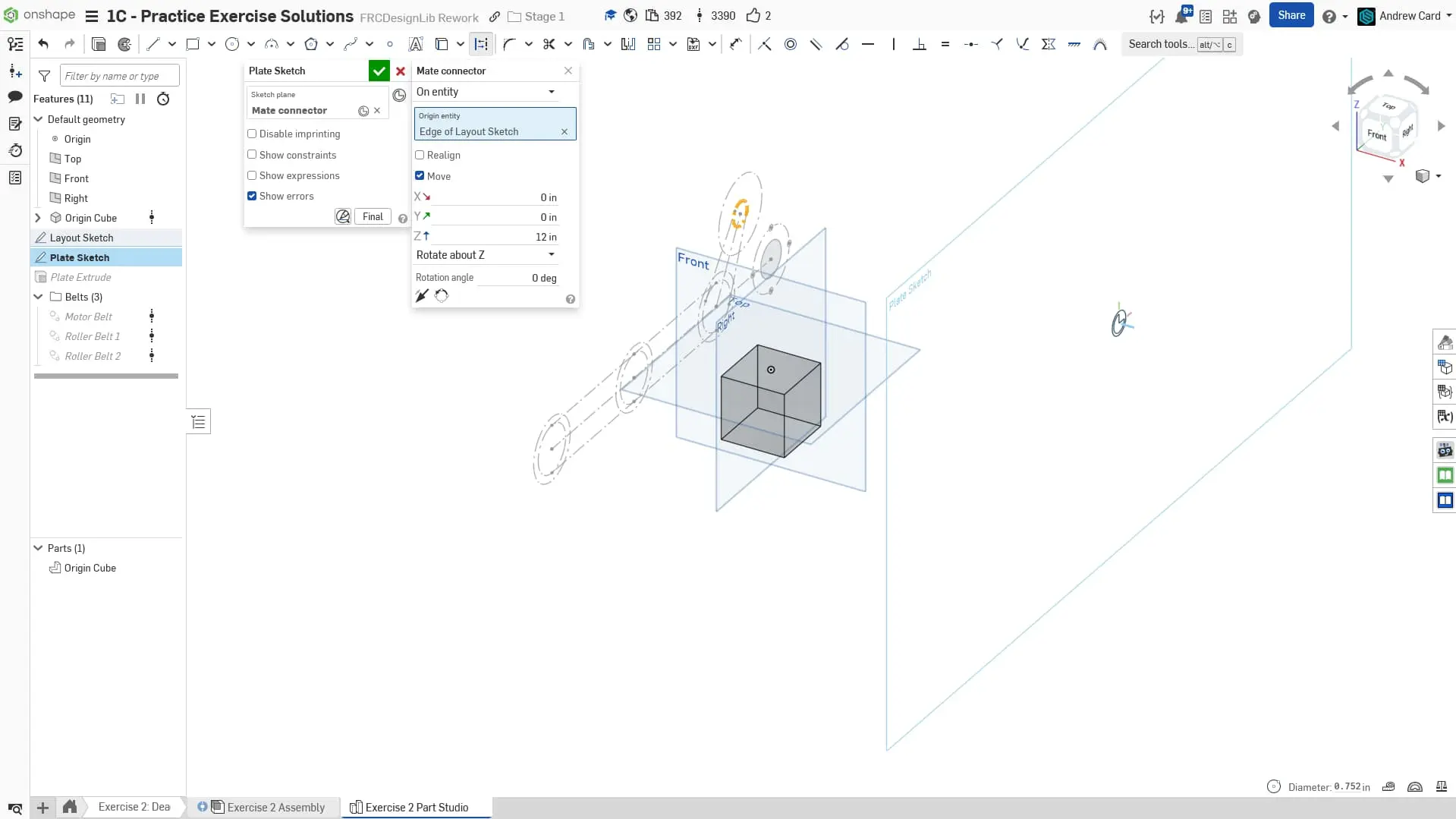Select the Text sketch tool

[x=415, y=44]
